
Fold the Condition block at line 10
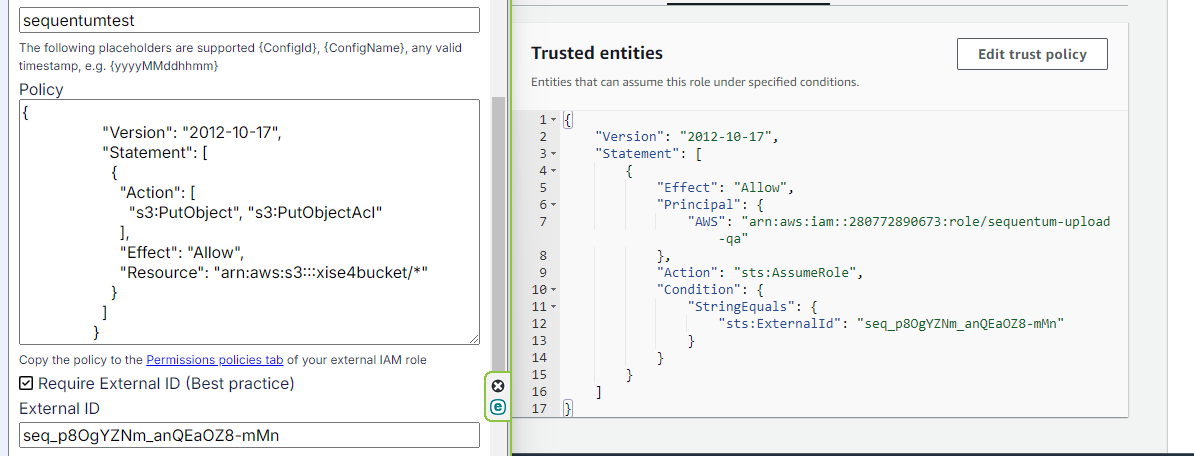click(x=553, y=290)
